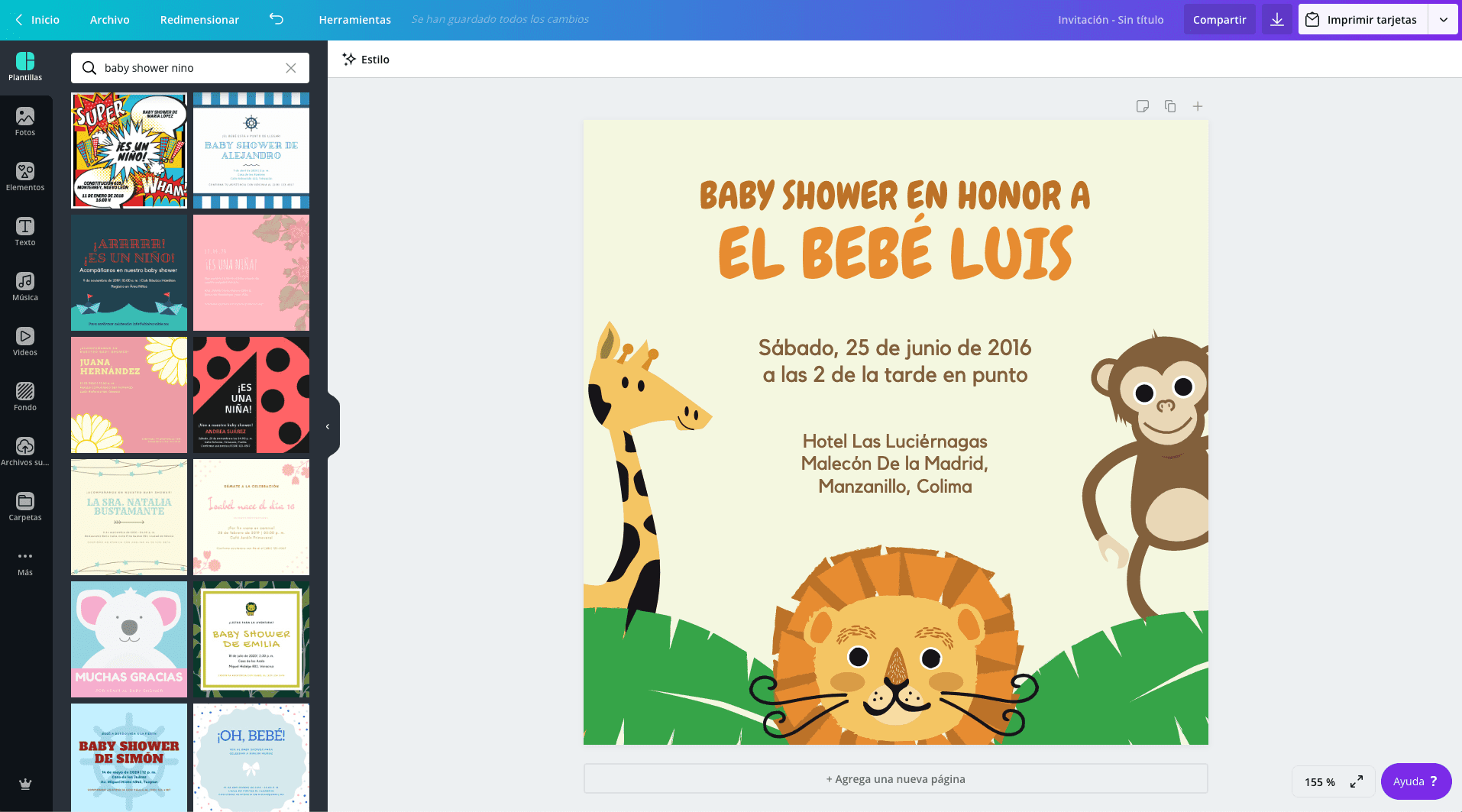This screenshot has height=812, width=1462.
Task: Collapse the templates panel with the chevron
Action: pos(327,425)
